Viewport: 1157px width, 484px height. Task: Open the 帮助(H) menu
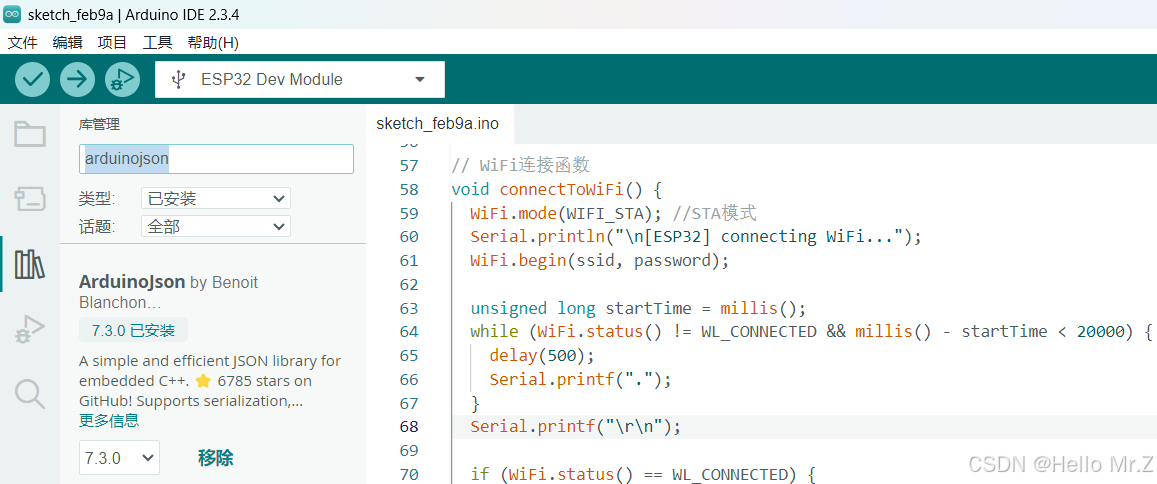[x=213, y=43]
